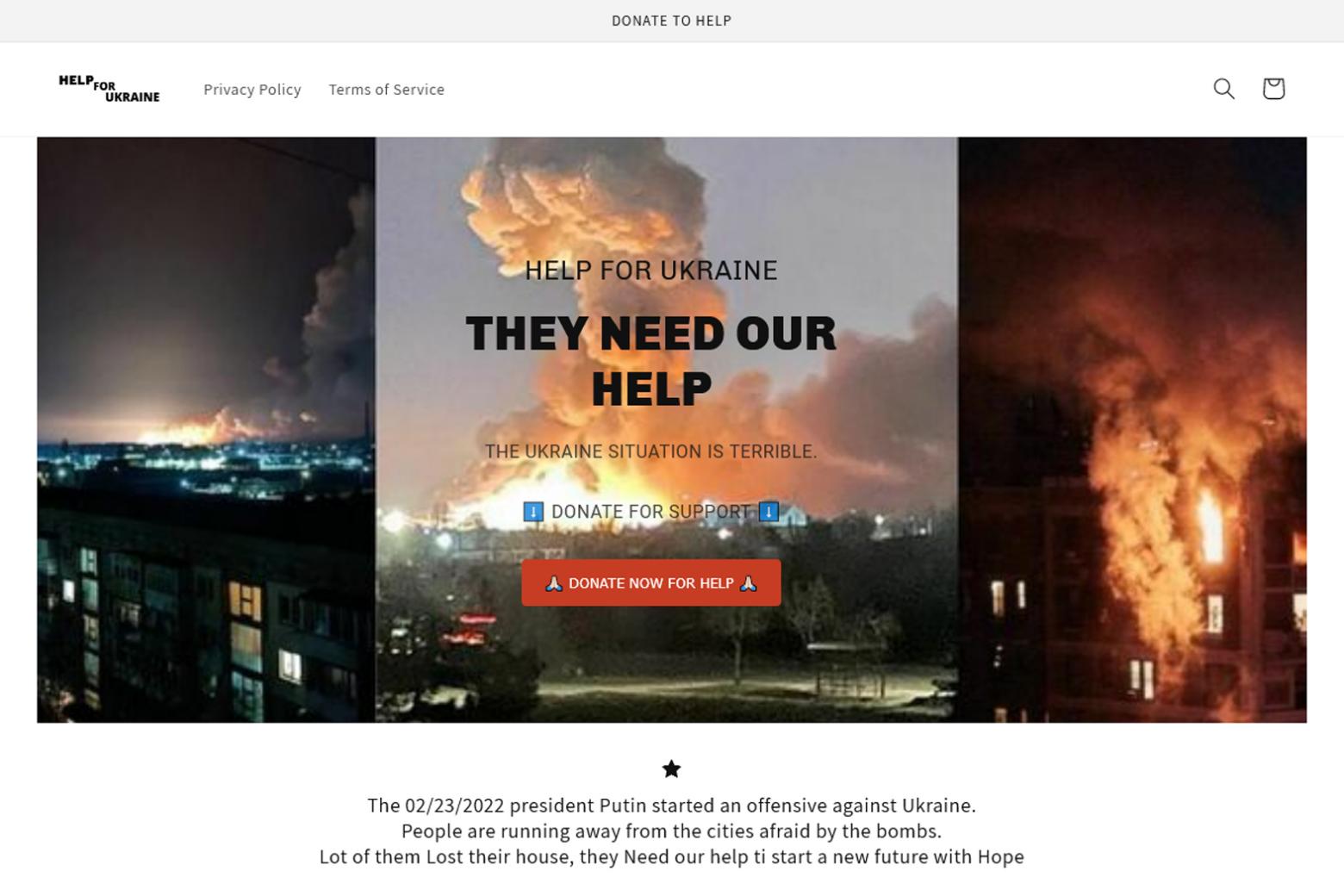
Task: Click the Donate To Help announcement bar
Action: (672, 21)
